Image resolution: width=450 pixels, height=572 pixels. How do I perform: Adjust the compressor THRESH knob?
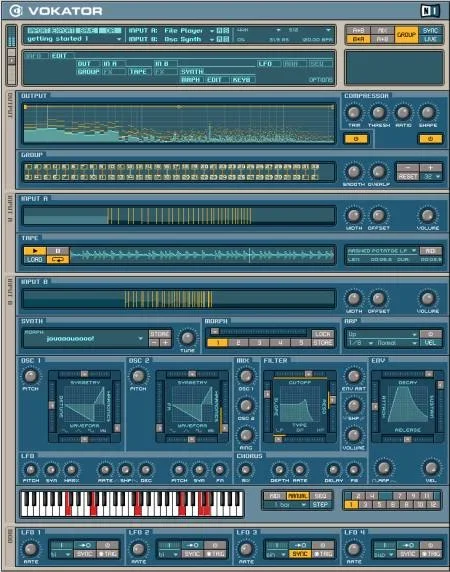click(x=379, y=113)
